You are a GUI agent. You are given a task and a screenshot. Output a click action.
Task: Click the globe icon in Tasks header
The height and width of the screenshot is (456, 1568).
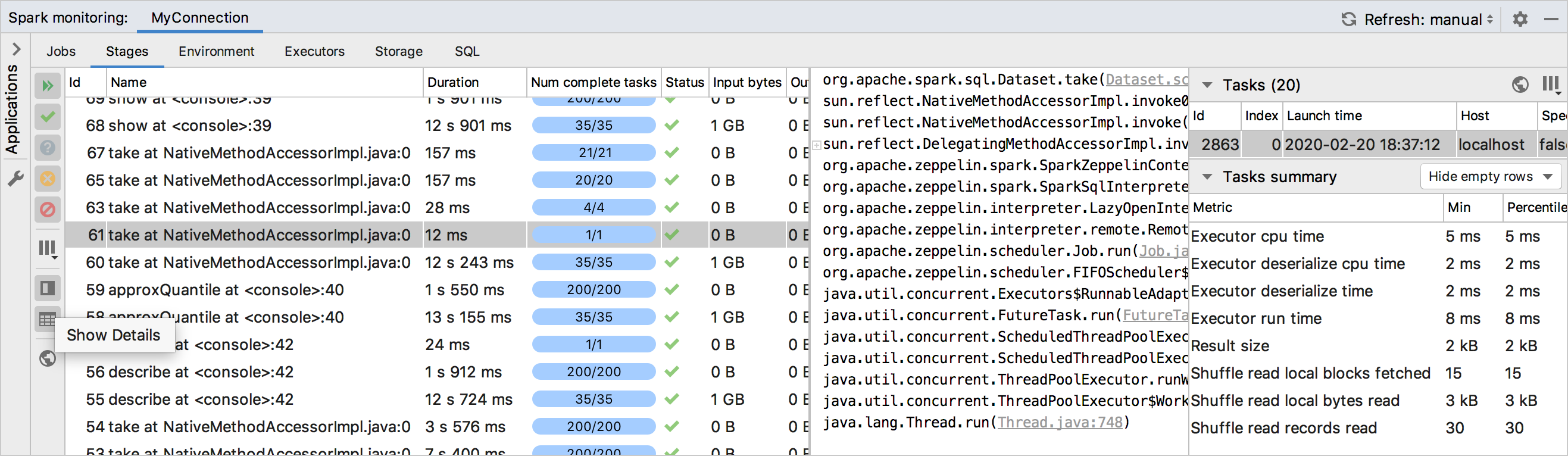point(1520,85)
